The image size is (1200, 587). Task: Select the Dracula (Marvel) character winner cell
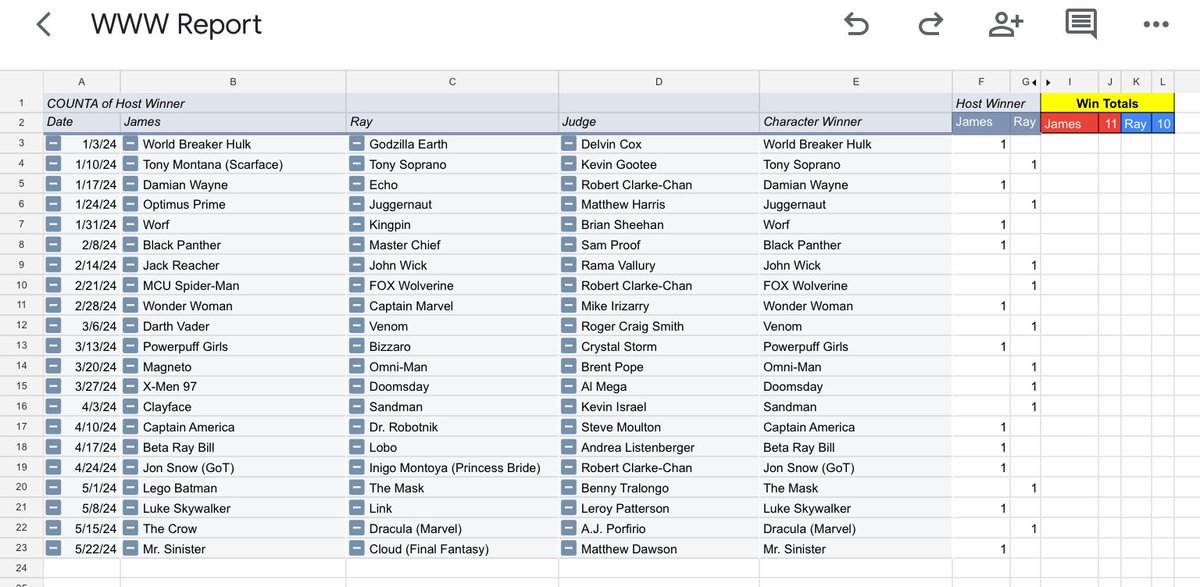(x=856, y=528)
